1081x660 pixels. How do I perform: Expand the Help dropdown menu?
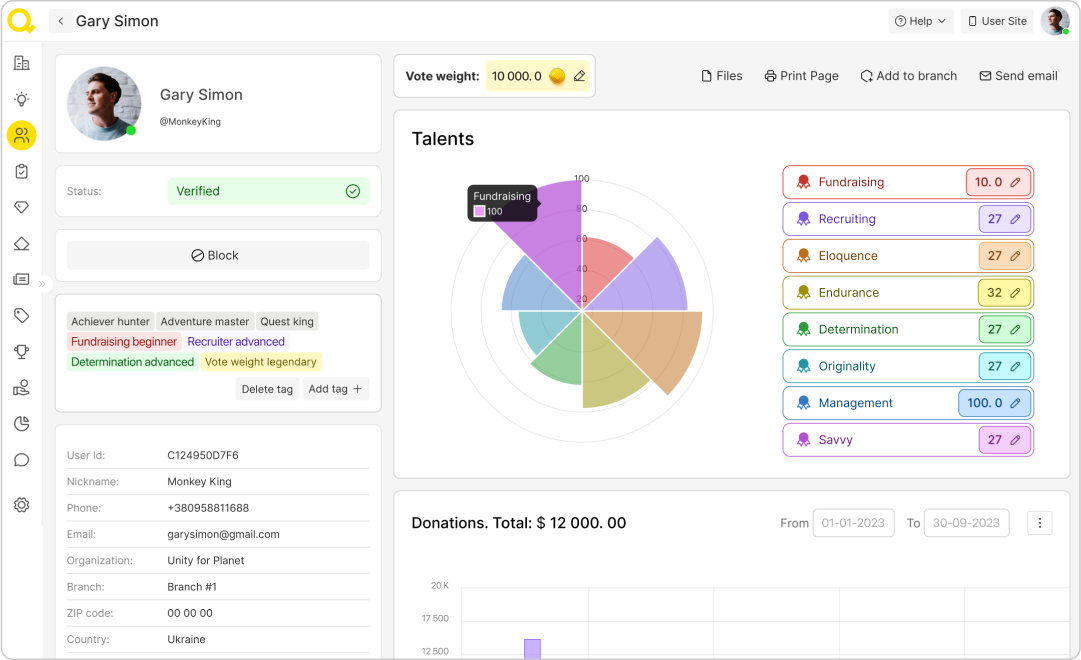click(x=920, y=21)
